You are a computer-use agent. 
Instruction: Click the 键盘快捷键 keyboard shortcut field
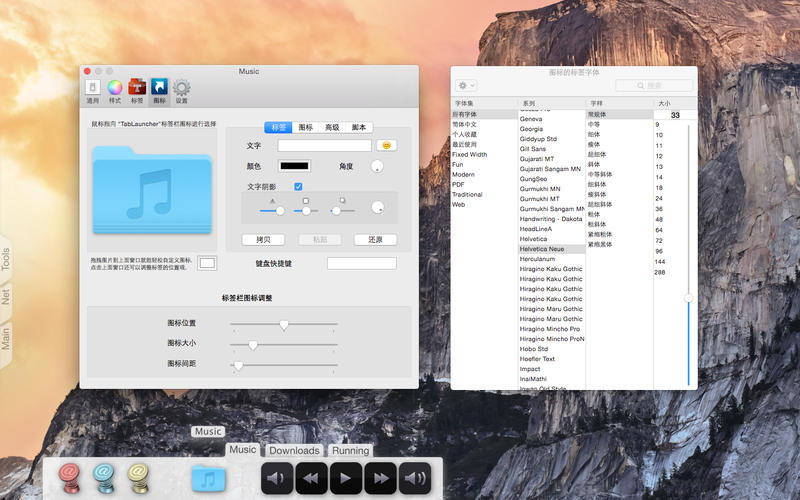click(362, 263)
